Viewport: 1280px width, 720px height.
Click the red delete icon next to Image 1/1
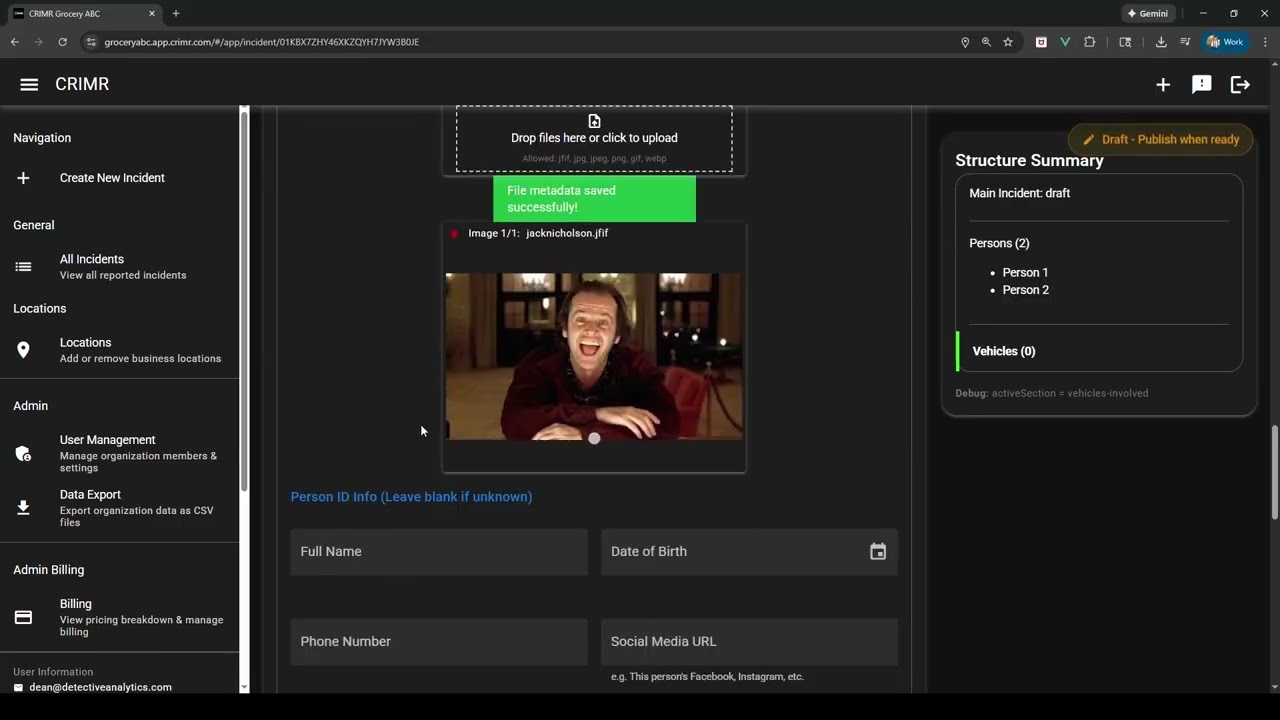(x=454, y=234)
